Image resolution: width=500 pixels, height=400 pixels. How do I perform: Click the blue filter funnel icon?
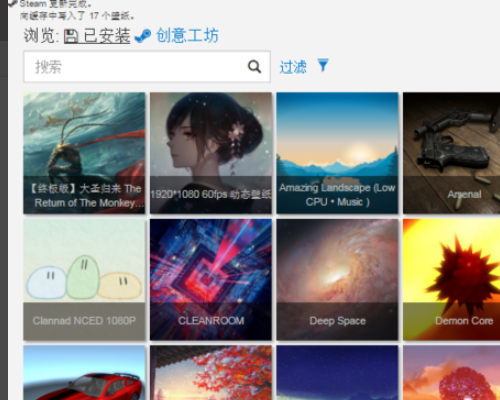tap(323, 65)
